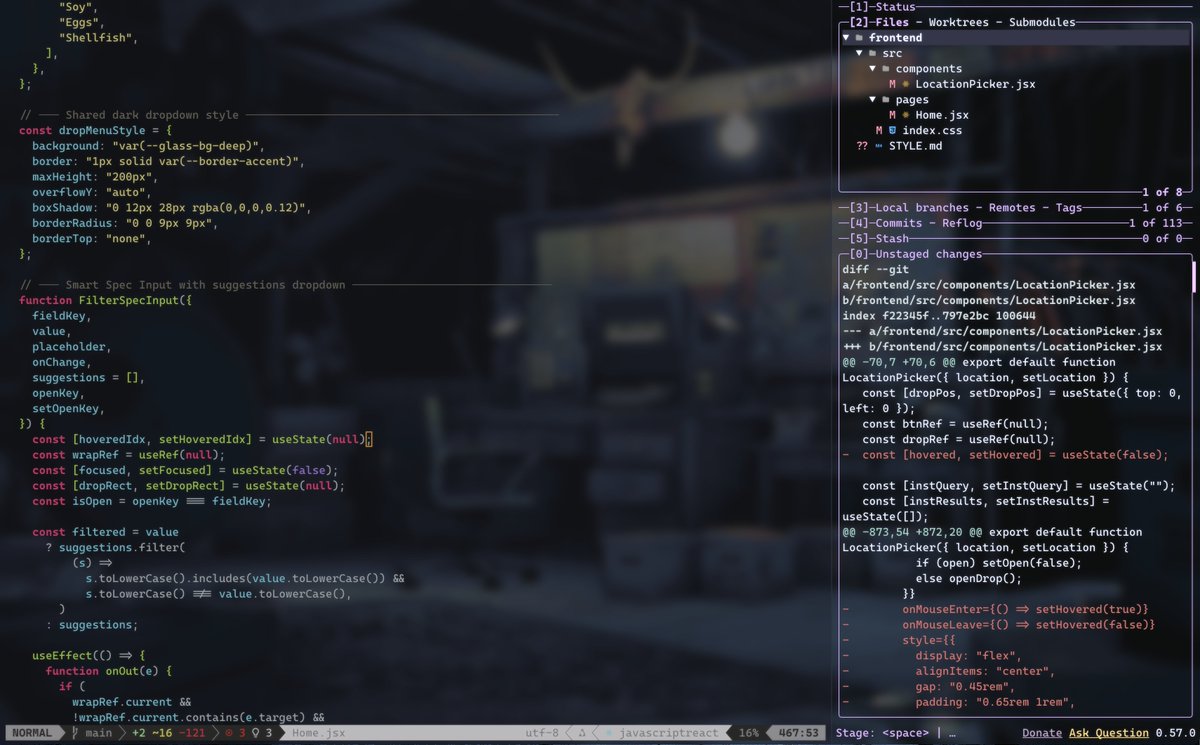Open the Reflog tab
Image resolution: width=1200 pixels, height=745 pixels.
pos(962,223)
